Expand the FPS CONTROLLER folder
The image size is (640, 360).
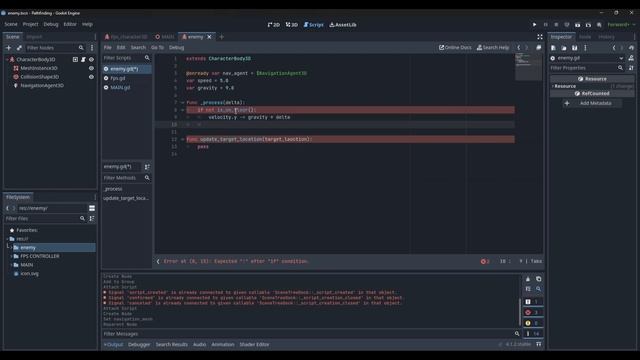11,256
